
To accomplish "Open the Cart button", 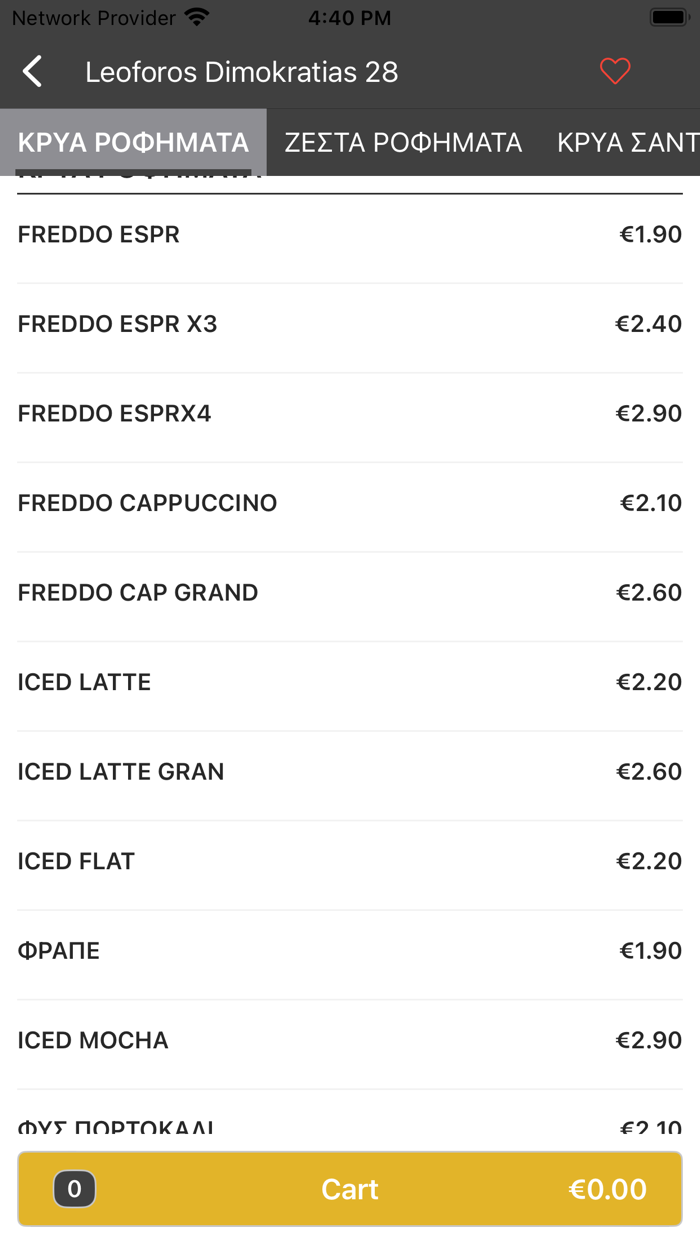I will 349,1189.
